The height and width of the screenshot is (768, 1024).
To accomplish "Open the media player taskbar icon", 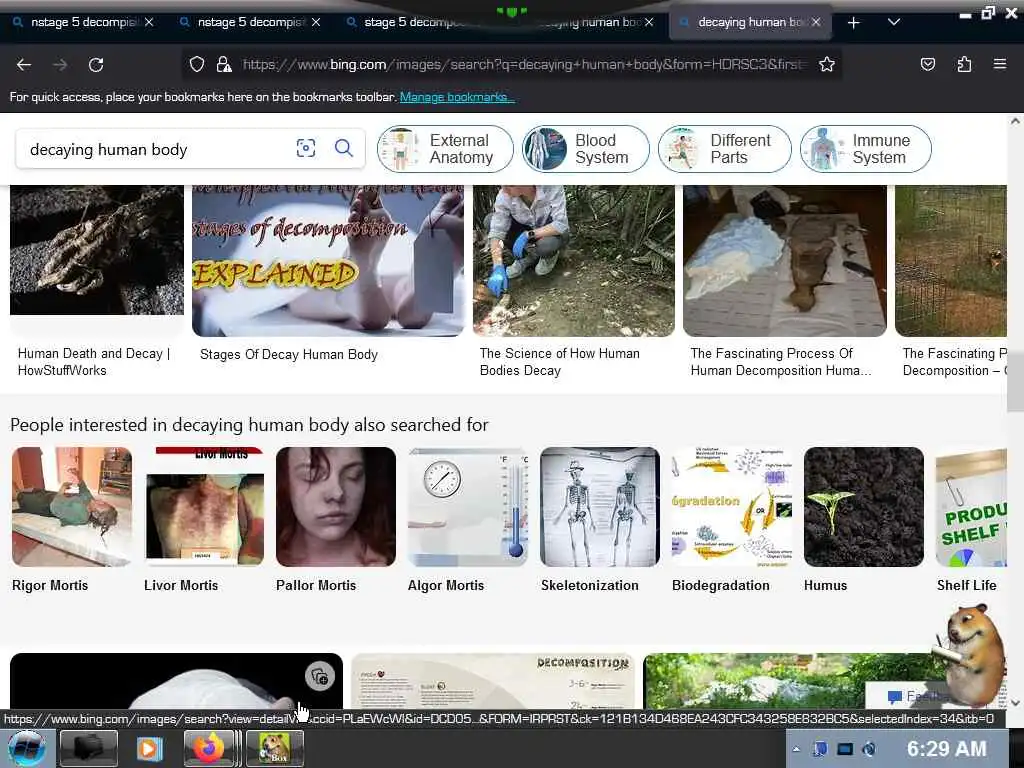I will point(150,748).
